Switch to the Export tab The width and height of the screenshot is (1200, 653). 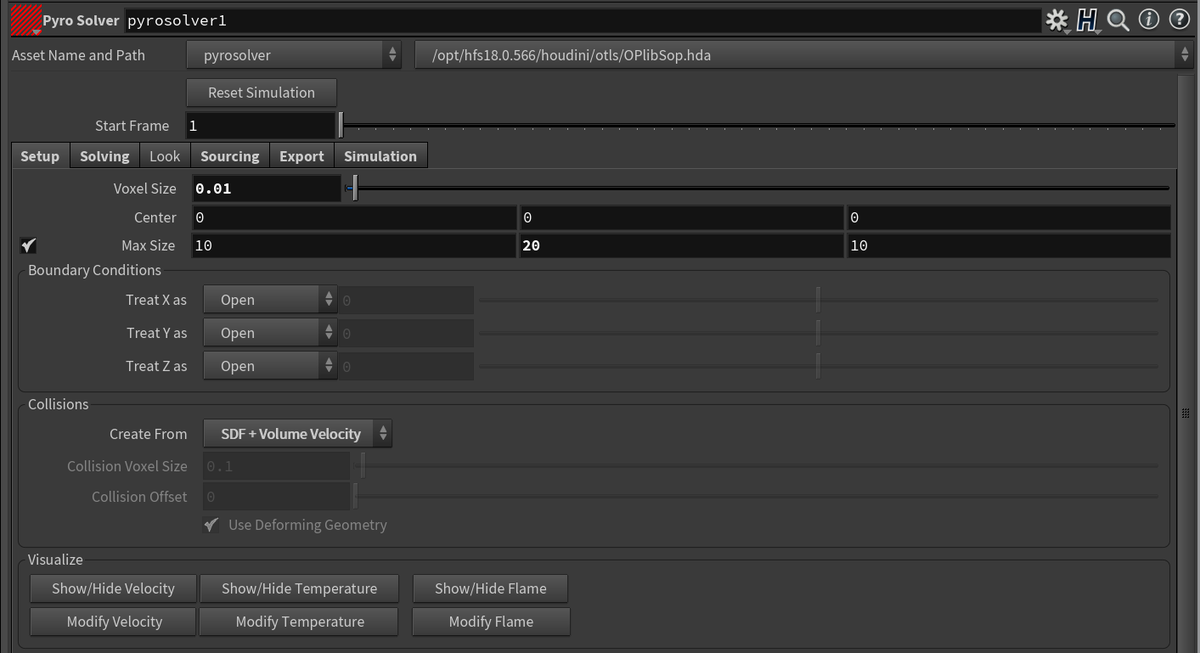pyautogui.click(x=302, y=156)
